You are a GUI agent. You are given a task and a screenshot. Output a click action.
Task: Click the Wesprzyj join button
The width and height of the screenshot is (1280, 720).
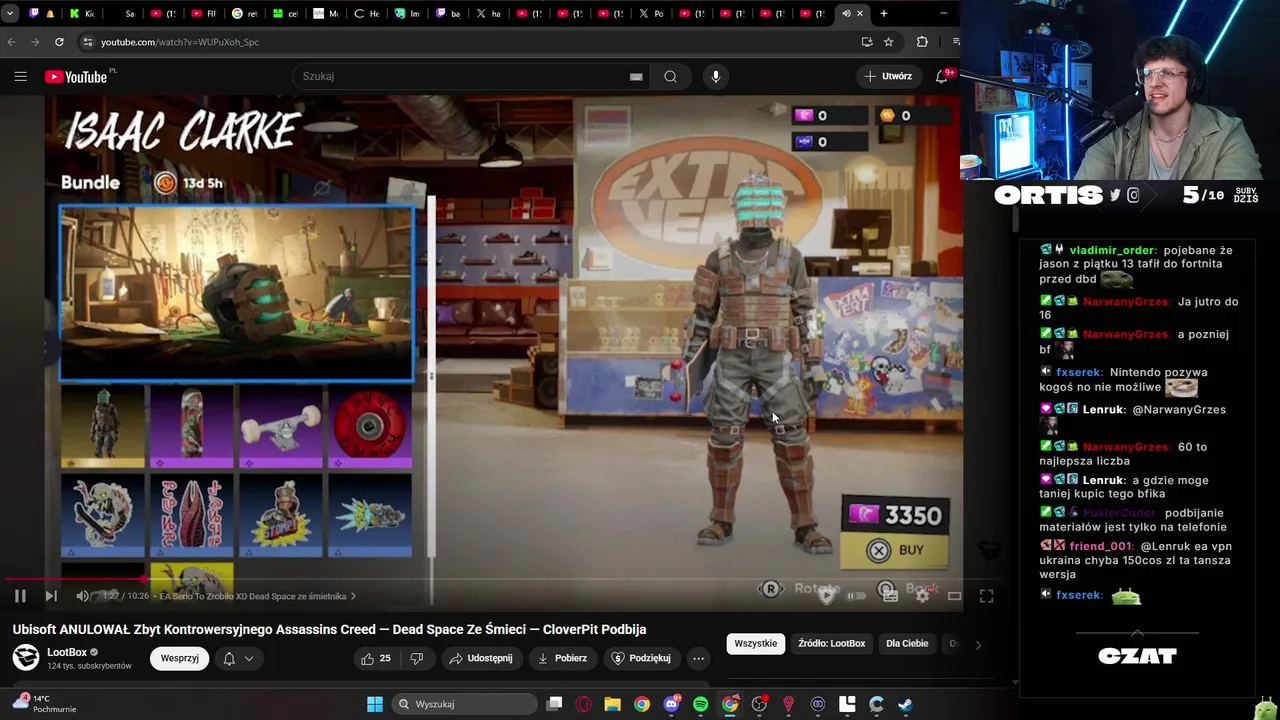click(180, 658)
